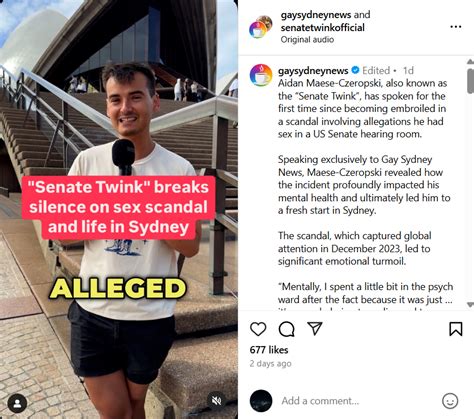Open the emoji picker smiley icon
The width and height of the screenshot is (474, 419).
click(450, 401)
